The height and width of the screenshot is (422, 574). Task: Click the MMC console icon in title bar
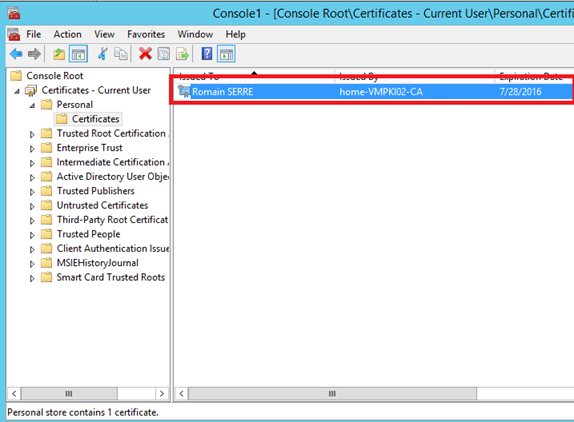tap(14, 14)
